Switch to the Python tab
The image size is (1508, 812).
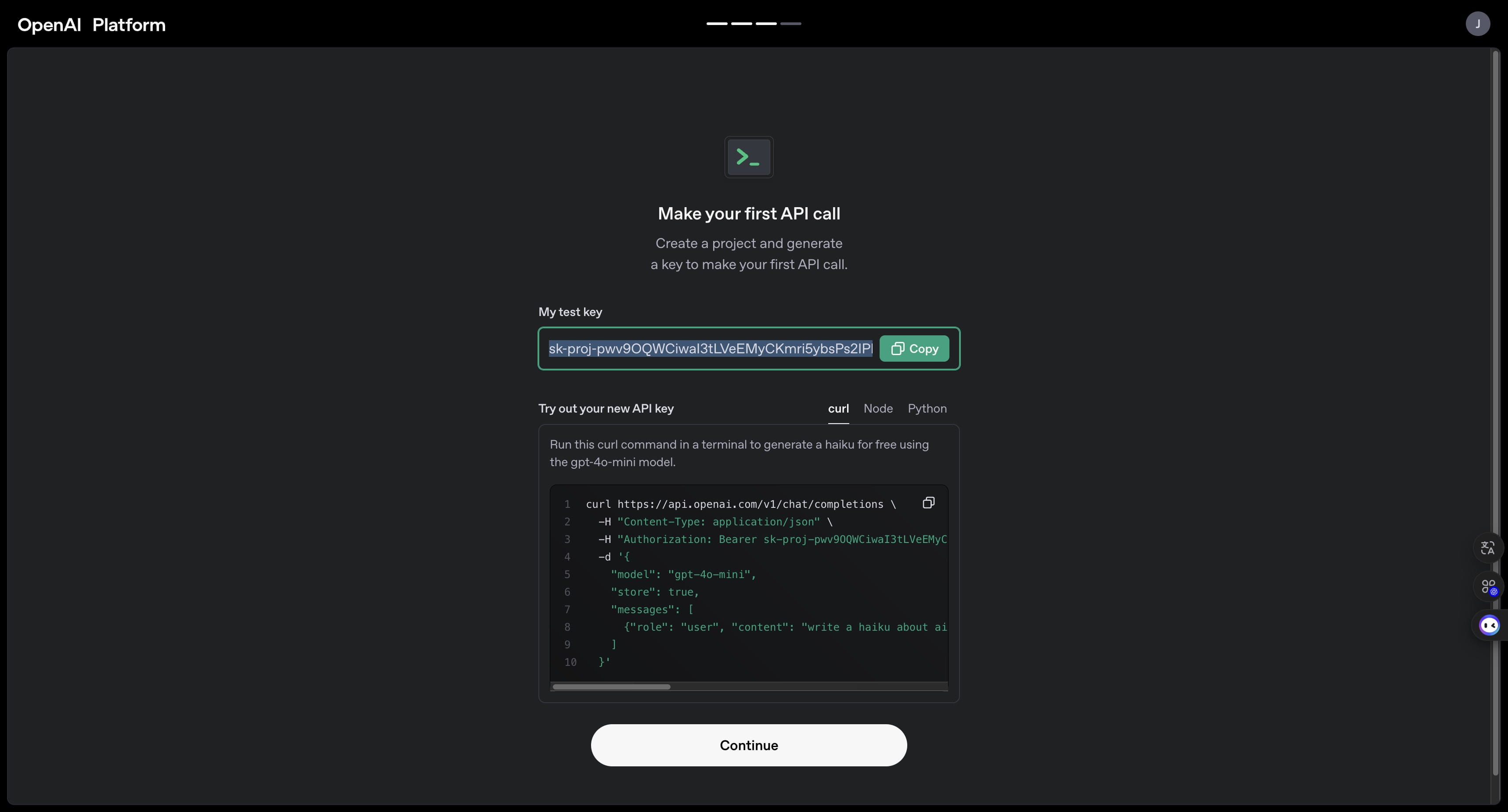(x=927, y=408)
